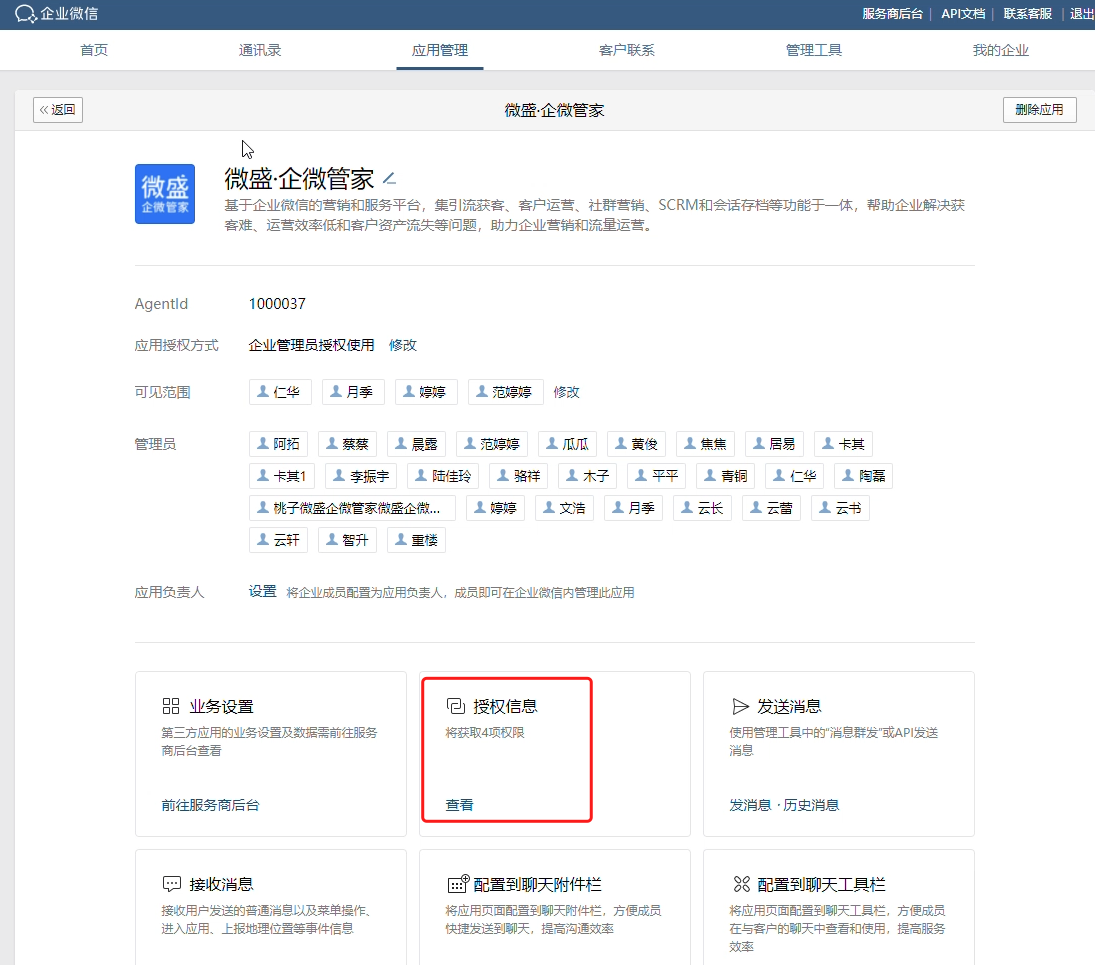The width and height of the screenshot is (1095, 965).
Task: Click 修改 next to 企业管理员授权使用
Action: coord(403,345)
